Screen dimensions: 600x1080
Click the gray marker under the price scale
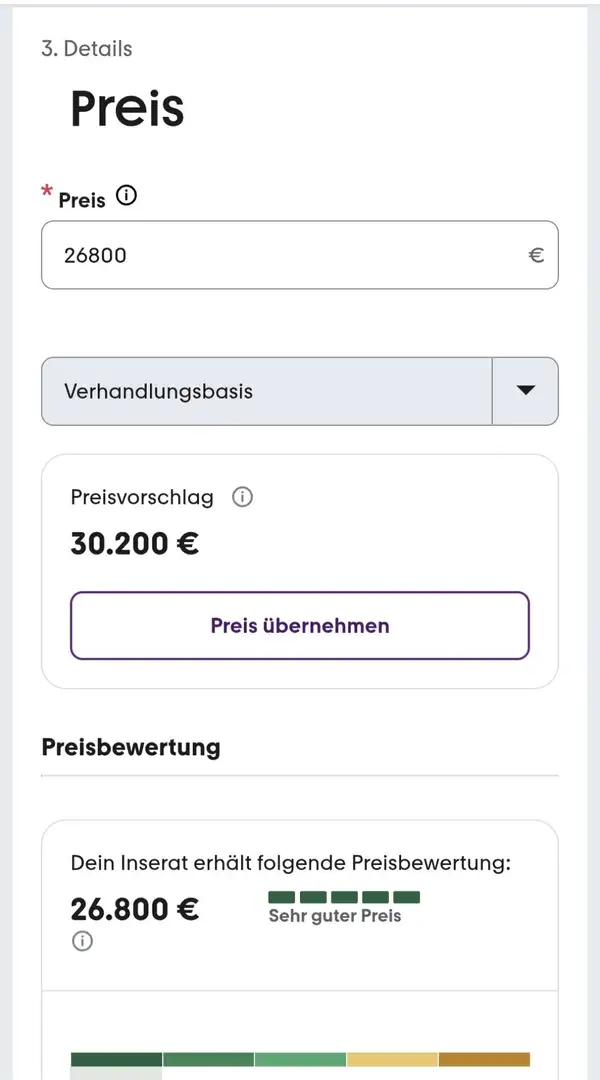coord(116,1073)
